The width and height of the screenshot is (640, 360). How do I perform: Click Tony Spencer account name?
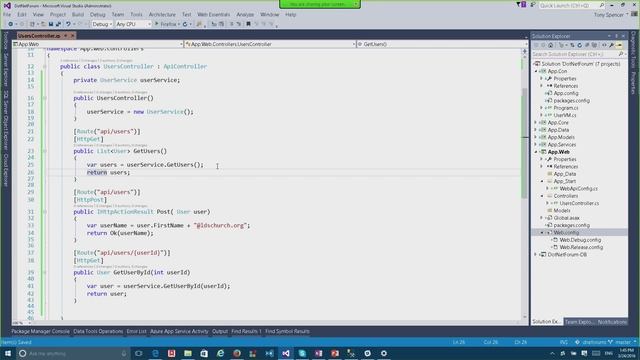[609, 15]
